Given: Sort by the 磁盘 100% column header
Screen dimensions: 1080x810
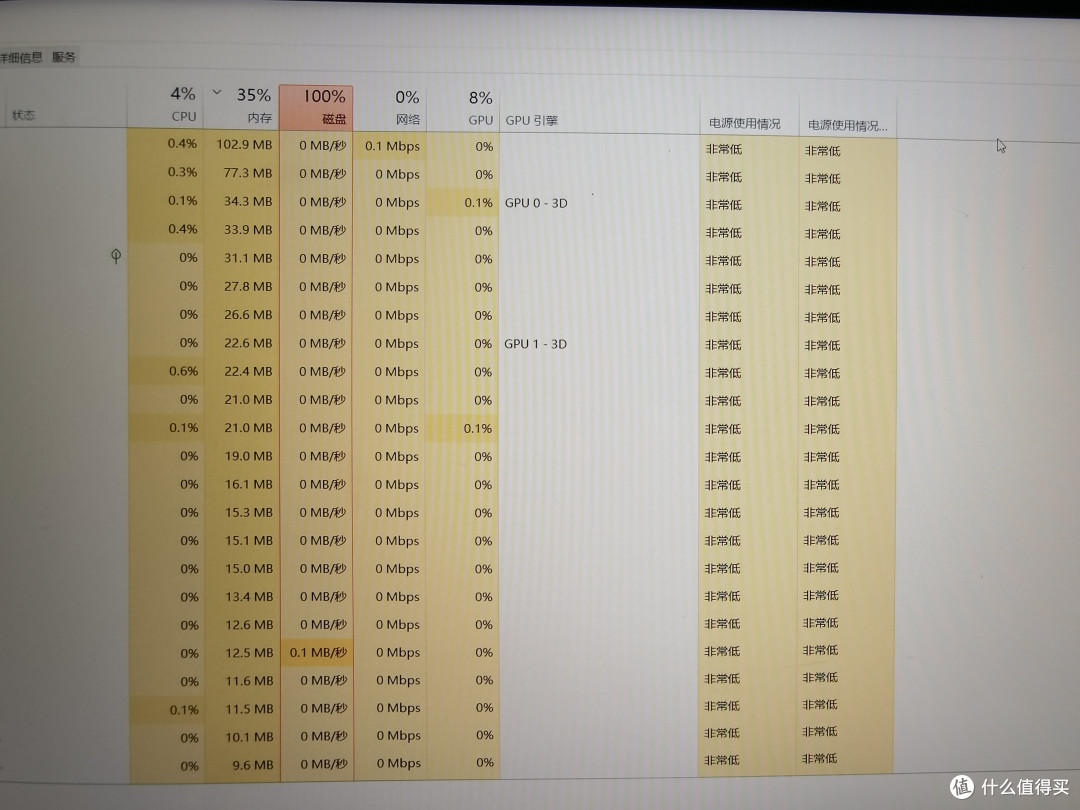Looking at the screenshot, I should 316,107.
